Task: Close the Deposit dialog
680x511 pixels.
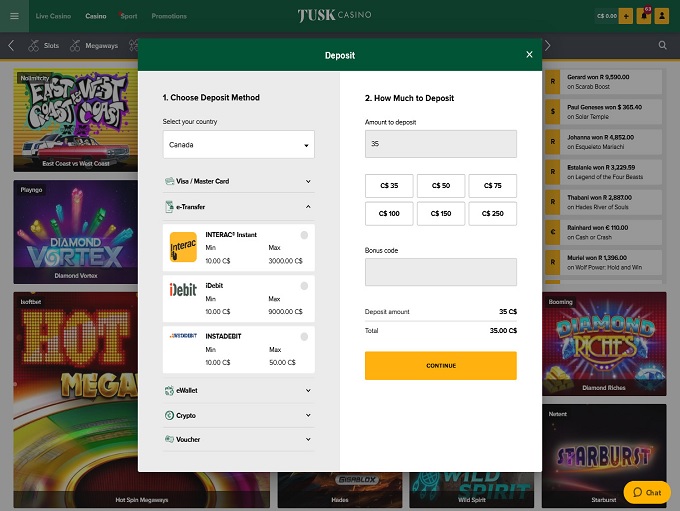Action: pyautogui.click(x=530, y=55)
